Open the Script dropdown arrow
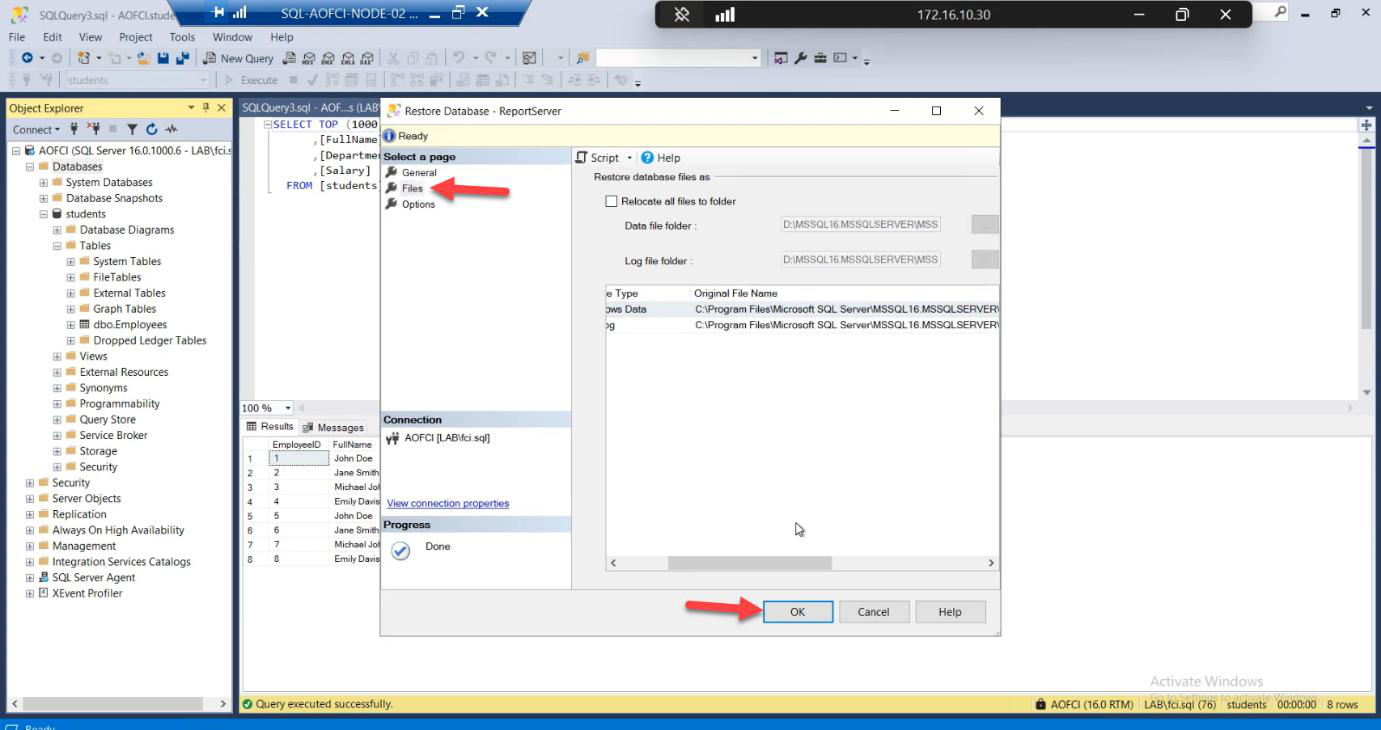 click(630, 158)
